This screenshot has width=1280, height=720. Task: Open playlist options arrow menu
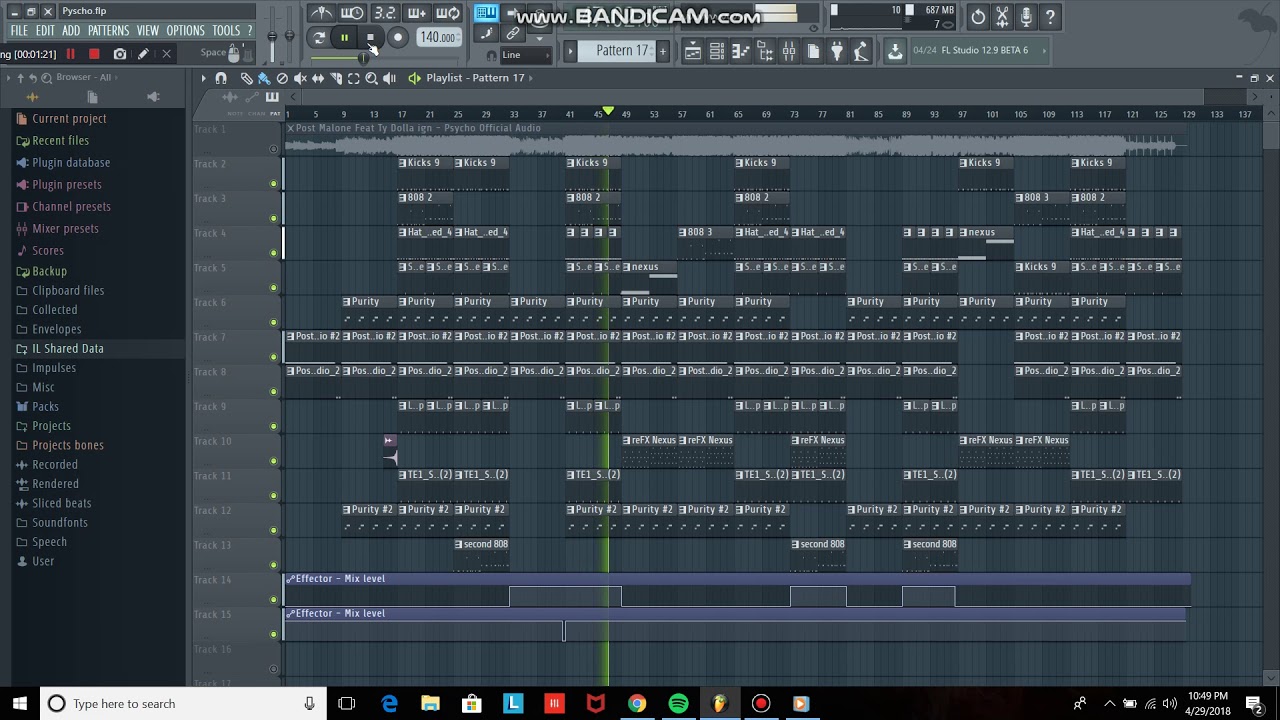(x=203, y=78)
